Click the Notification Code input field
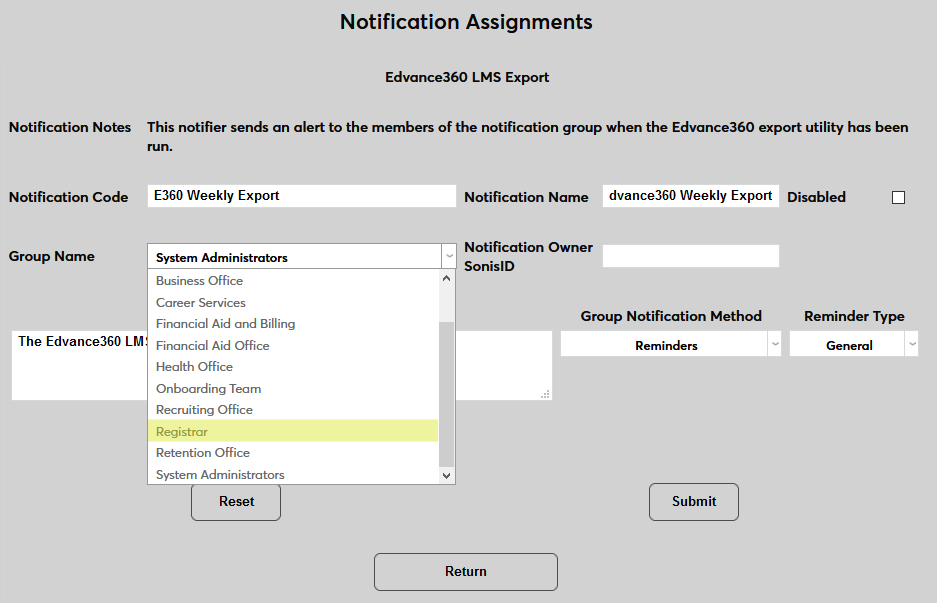The height and width of the screenshot is (603, 937). (x=302, y=196)
